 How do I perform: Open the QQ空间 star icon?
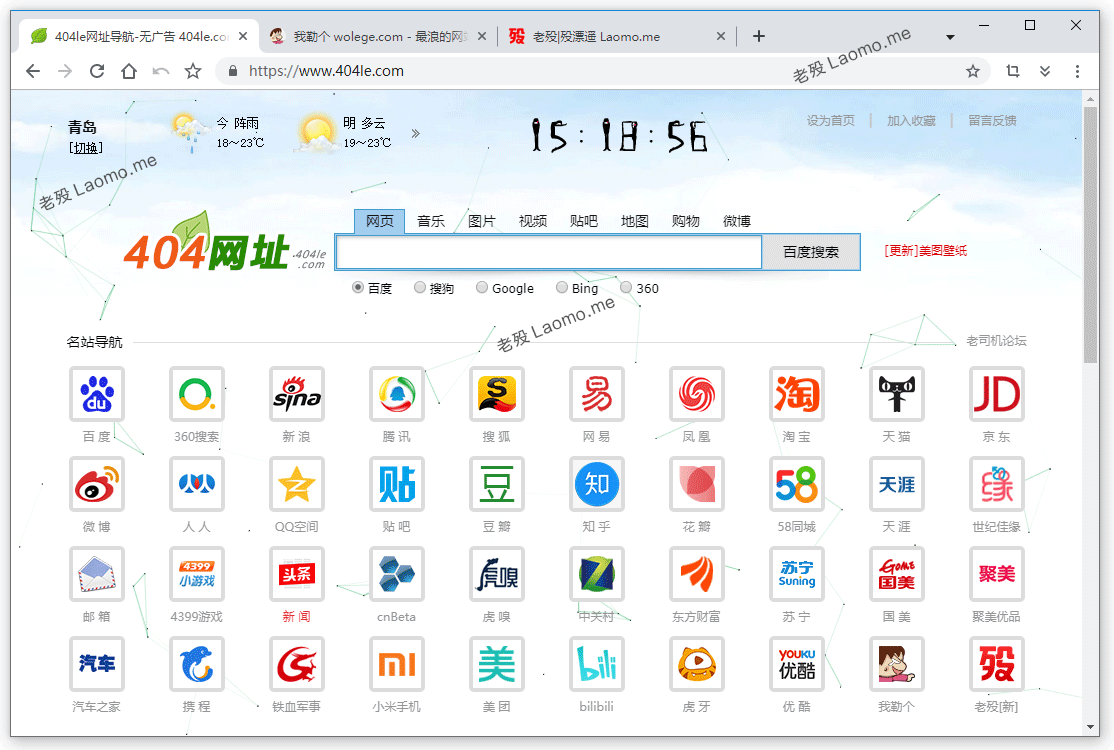(297, 484)
